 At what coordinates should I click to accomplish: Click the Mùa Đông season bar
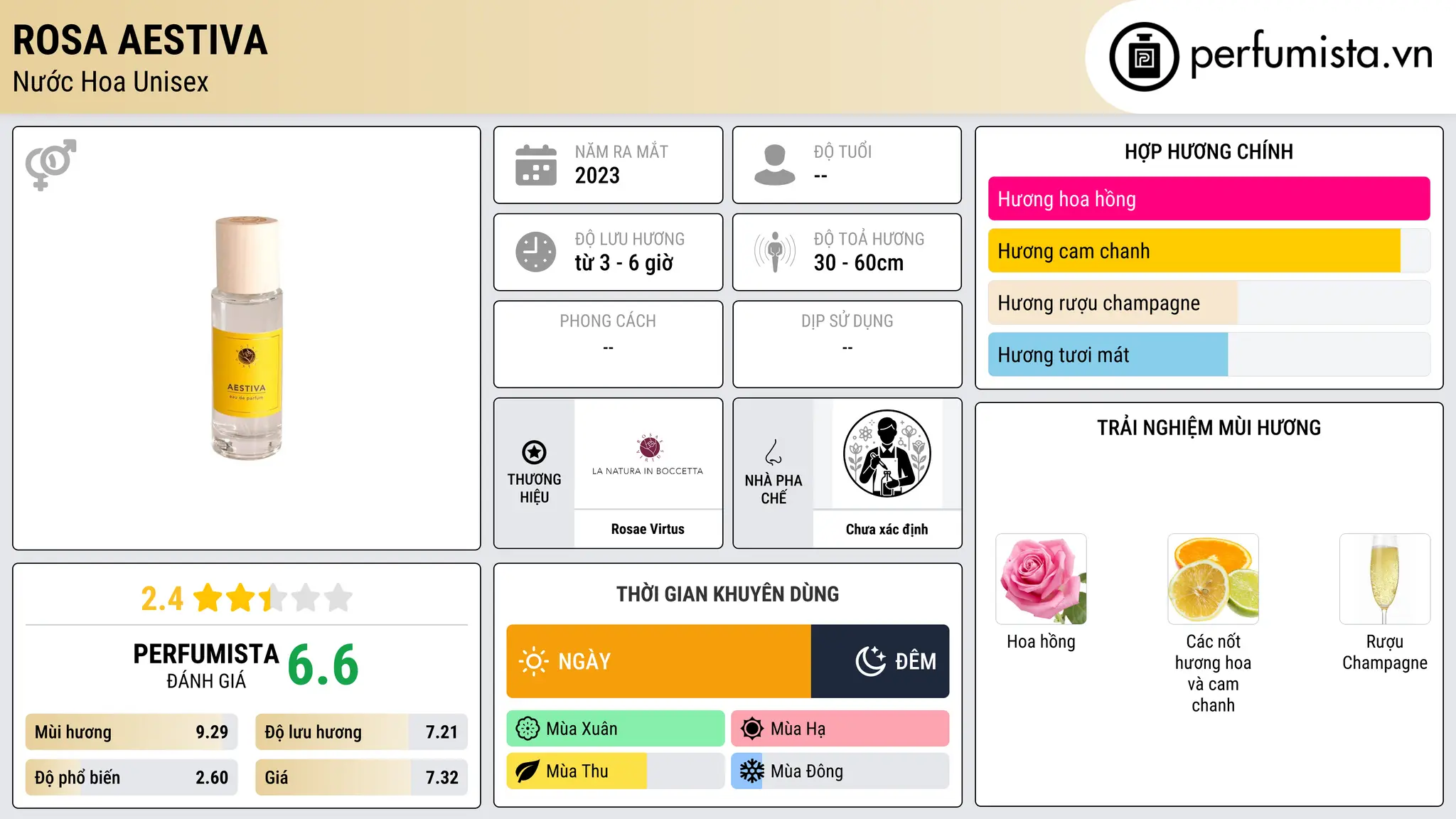(x=840, y=771)
